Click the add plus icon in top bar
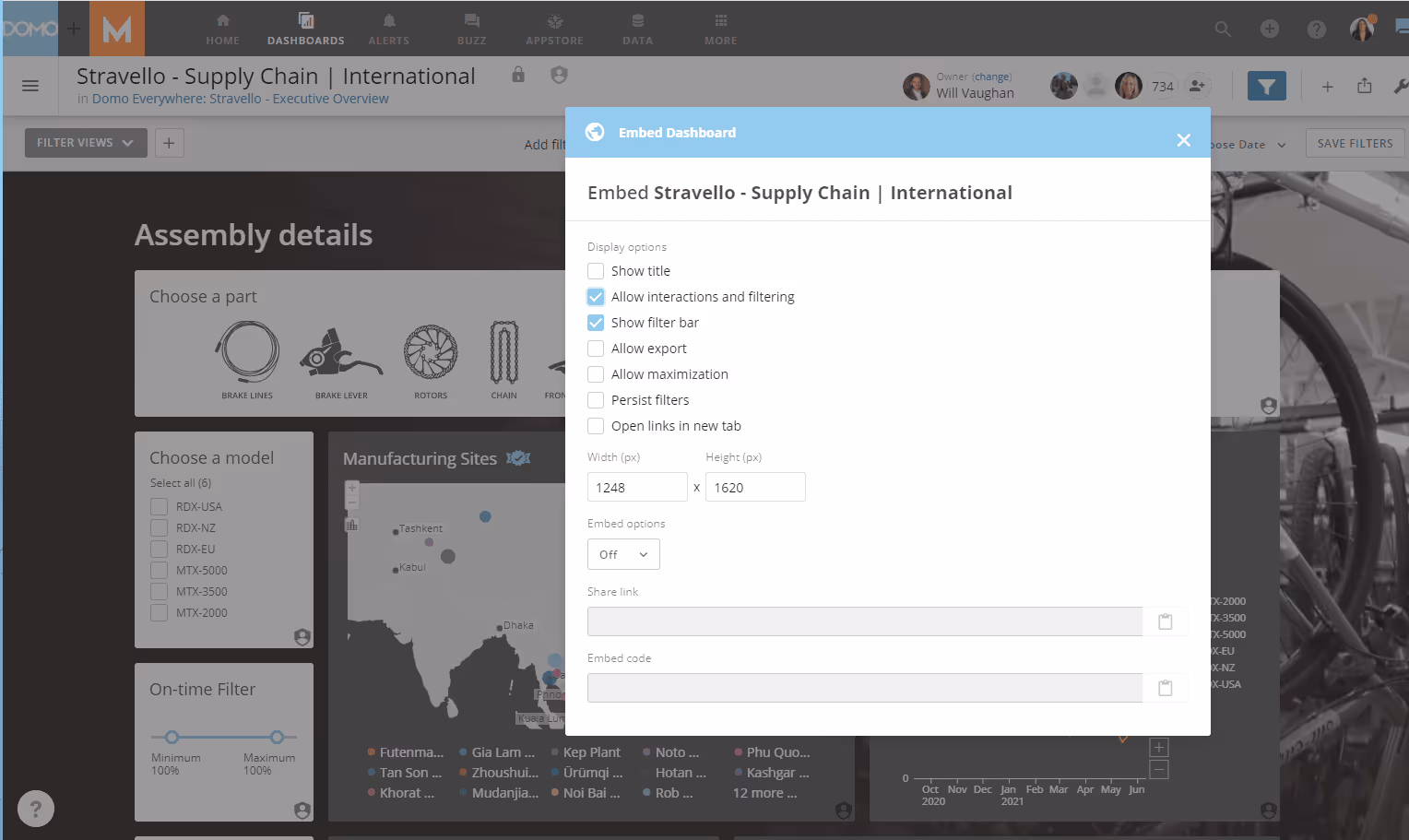Image resolution: width=1409 pixels, height=840 pixels. 1270,30
